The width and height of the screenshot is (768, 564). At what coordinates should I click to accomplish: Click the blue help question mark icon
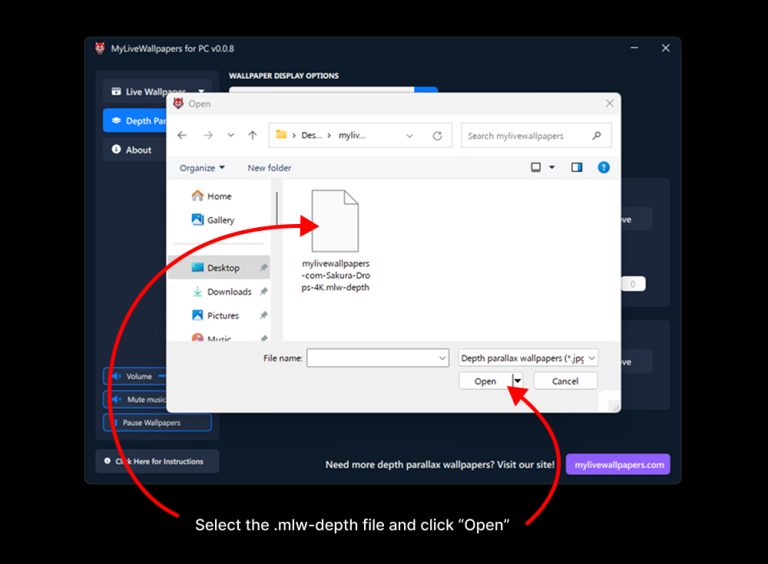click(x=604, y=168)
